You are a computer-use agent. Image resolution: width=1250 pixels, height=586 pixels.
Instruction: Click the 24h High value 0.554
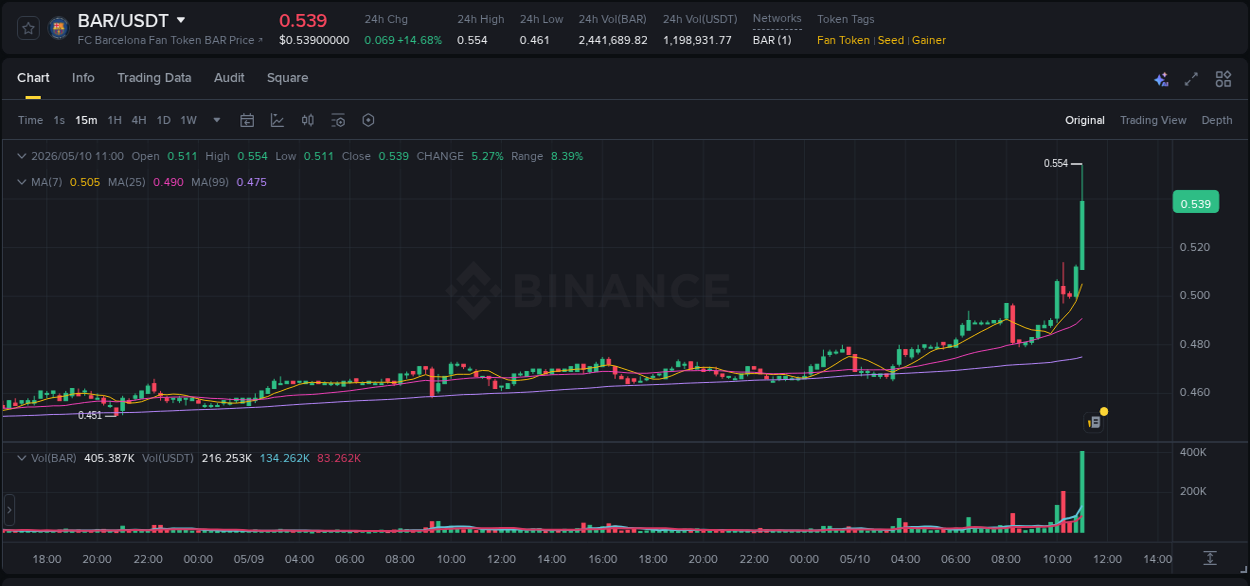(x=472, y=40)
